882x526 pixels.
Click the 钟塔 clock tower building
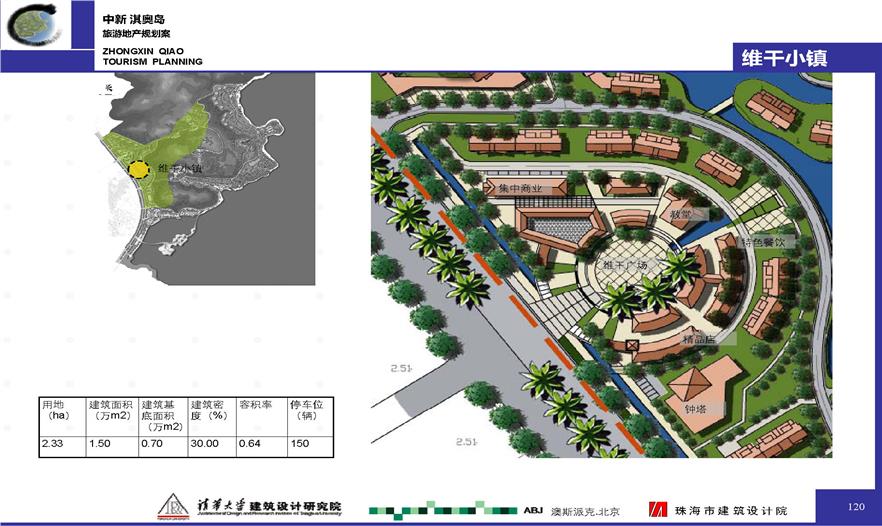click(702, 395)
